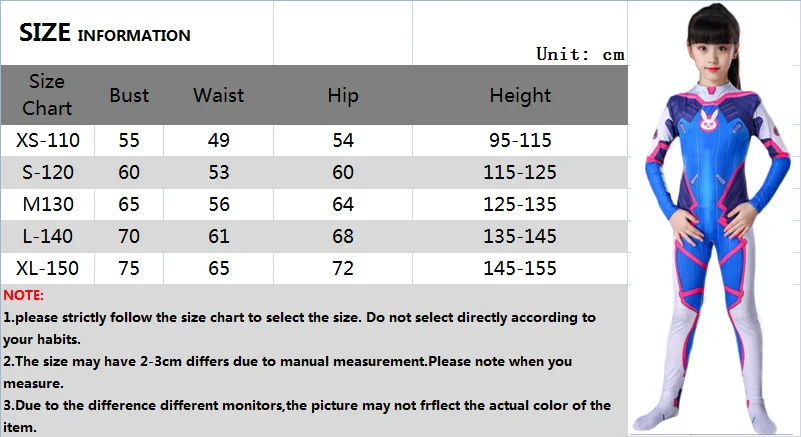Image resolution: width=801 pixels, height=437 pixels.
Task: Click the red NOTE: heading
Action: click(24, 296)
